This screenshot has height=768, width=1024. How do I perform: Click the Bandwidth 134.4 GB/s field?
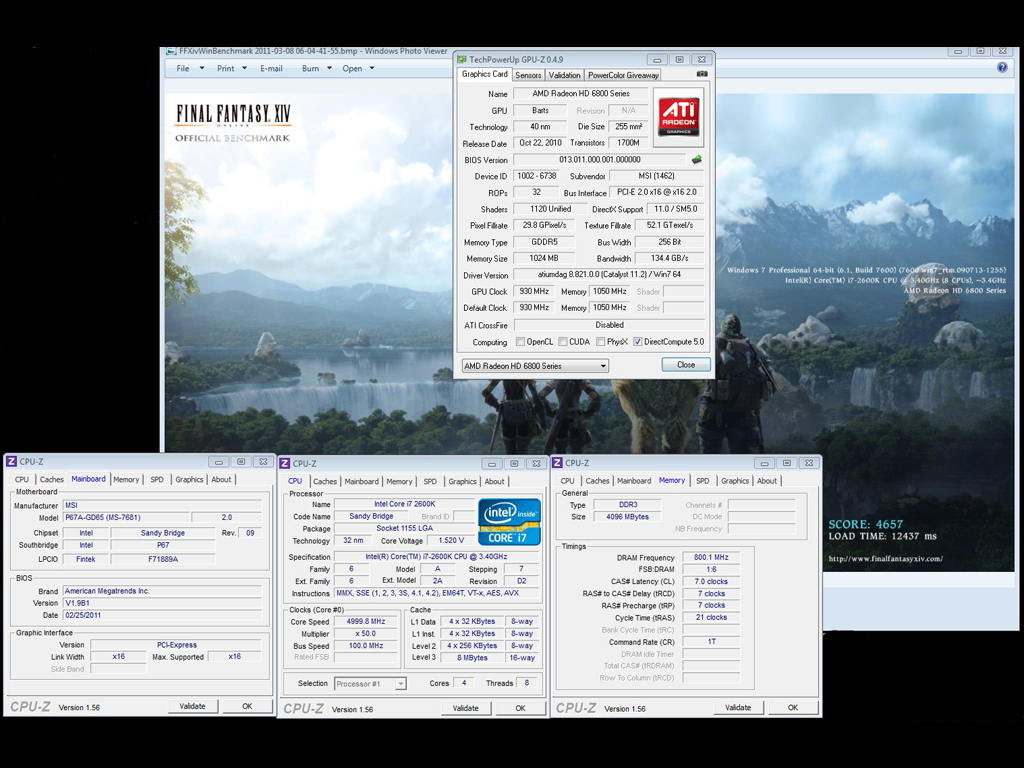click(x=669, y=258)
